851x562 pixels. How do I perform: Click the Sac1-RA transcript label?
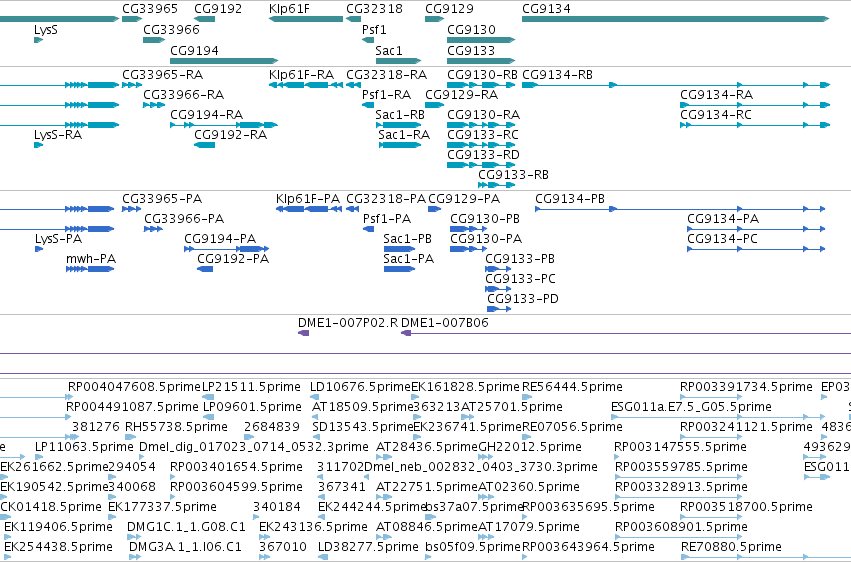coord(404,135)
